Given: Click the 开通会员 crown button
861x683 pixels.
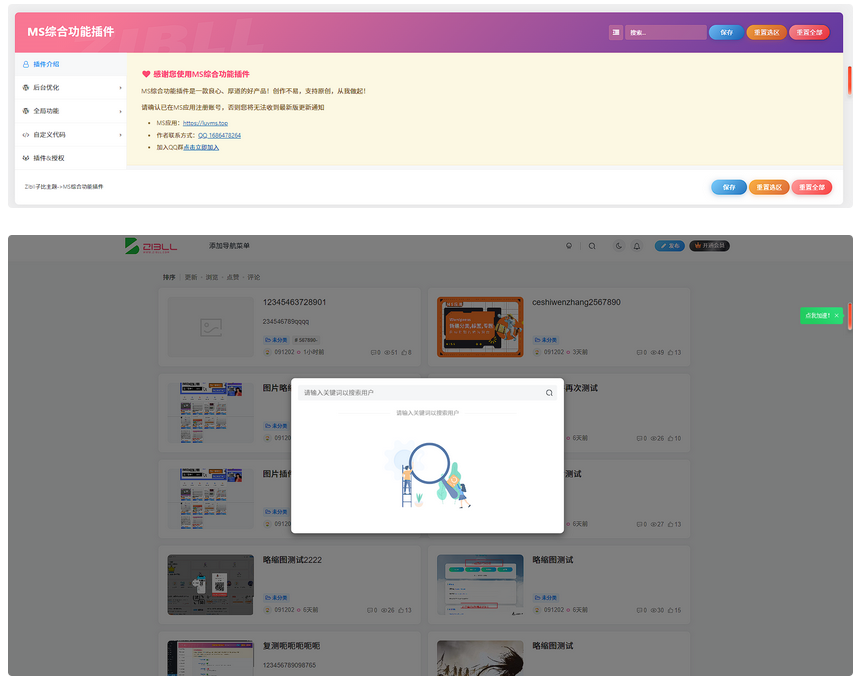Looking at the screenshot, I should click(709, 246).
